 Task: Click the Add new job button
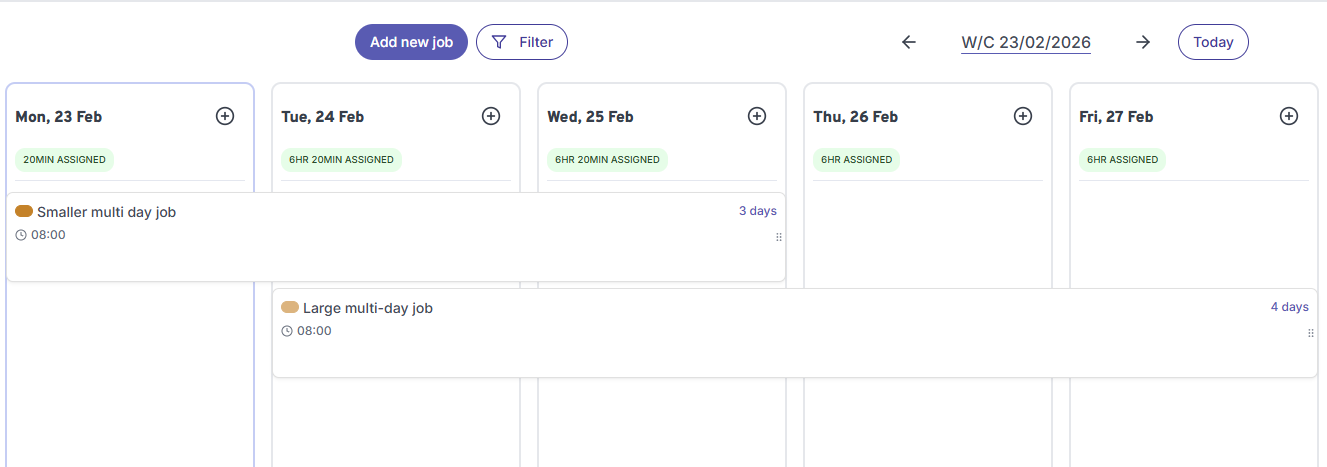pyautogui.click(x=411, y=42)
